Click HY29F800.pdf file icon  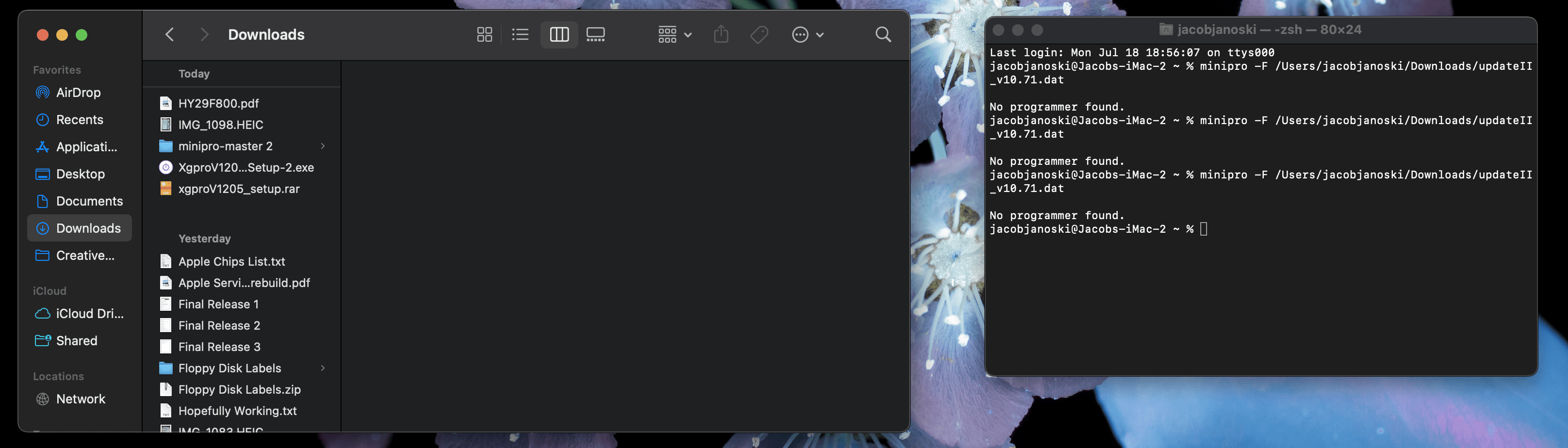click(165, 103)
